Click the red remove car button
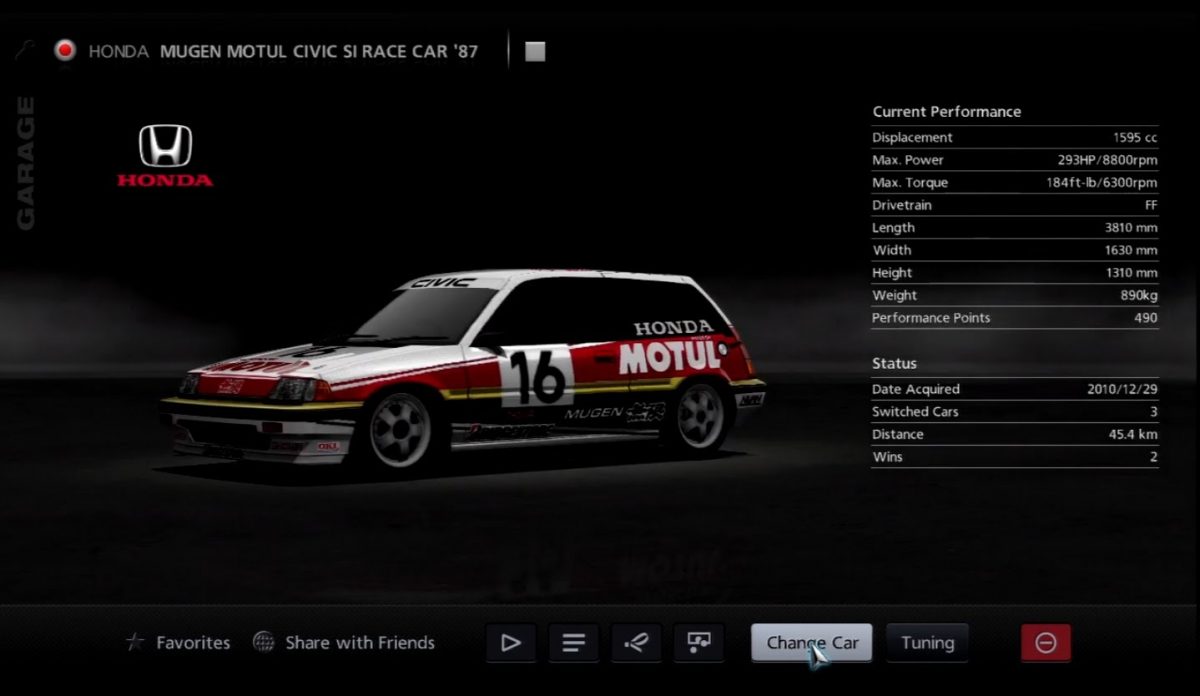Screen dimensions: 1200x696 coord(1045,643)
